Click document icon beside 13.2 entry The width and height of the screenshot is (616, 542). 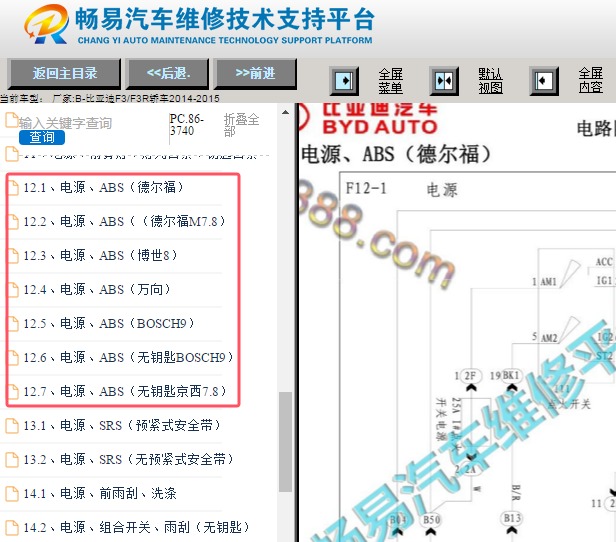(12, 460)
